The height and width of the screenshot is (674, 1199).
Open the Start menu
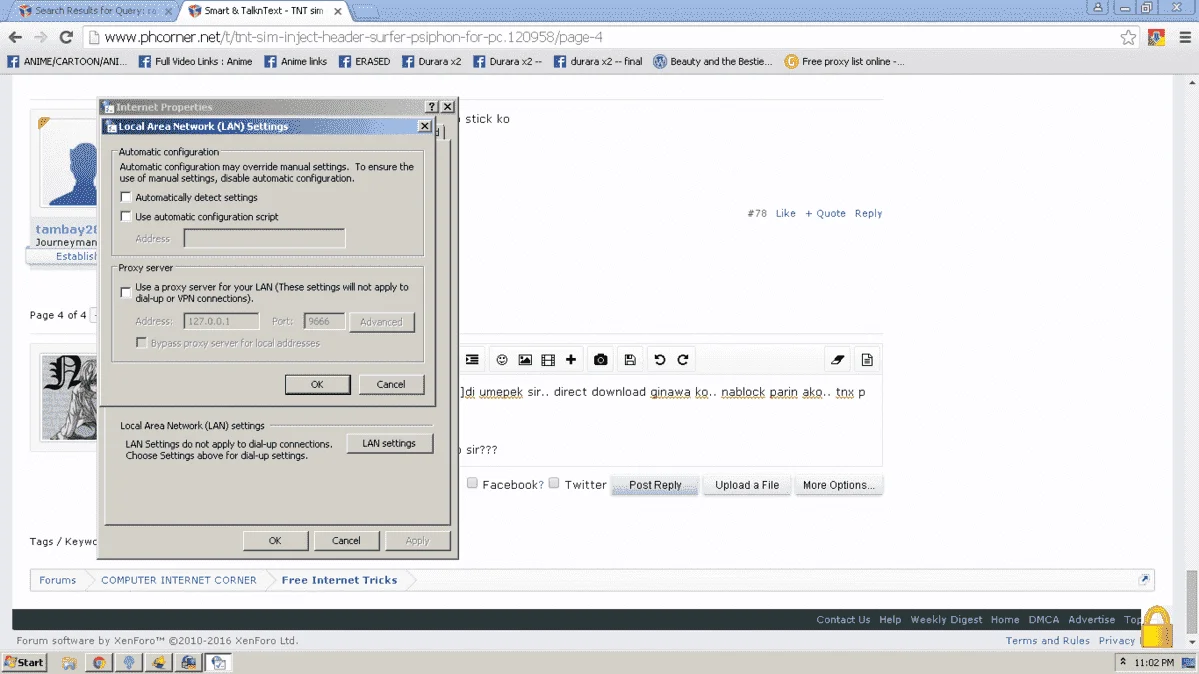[24, 663]
